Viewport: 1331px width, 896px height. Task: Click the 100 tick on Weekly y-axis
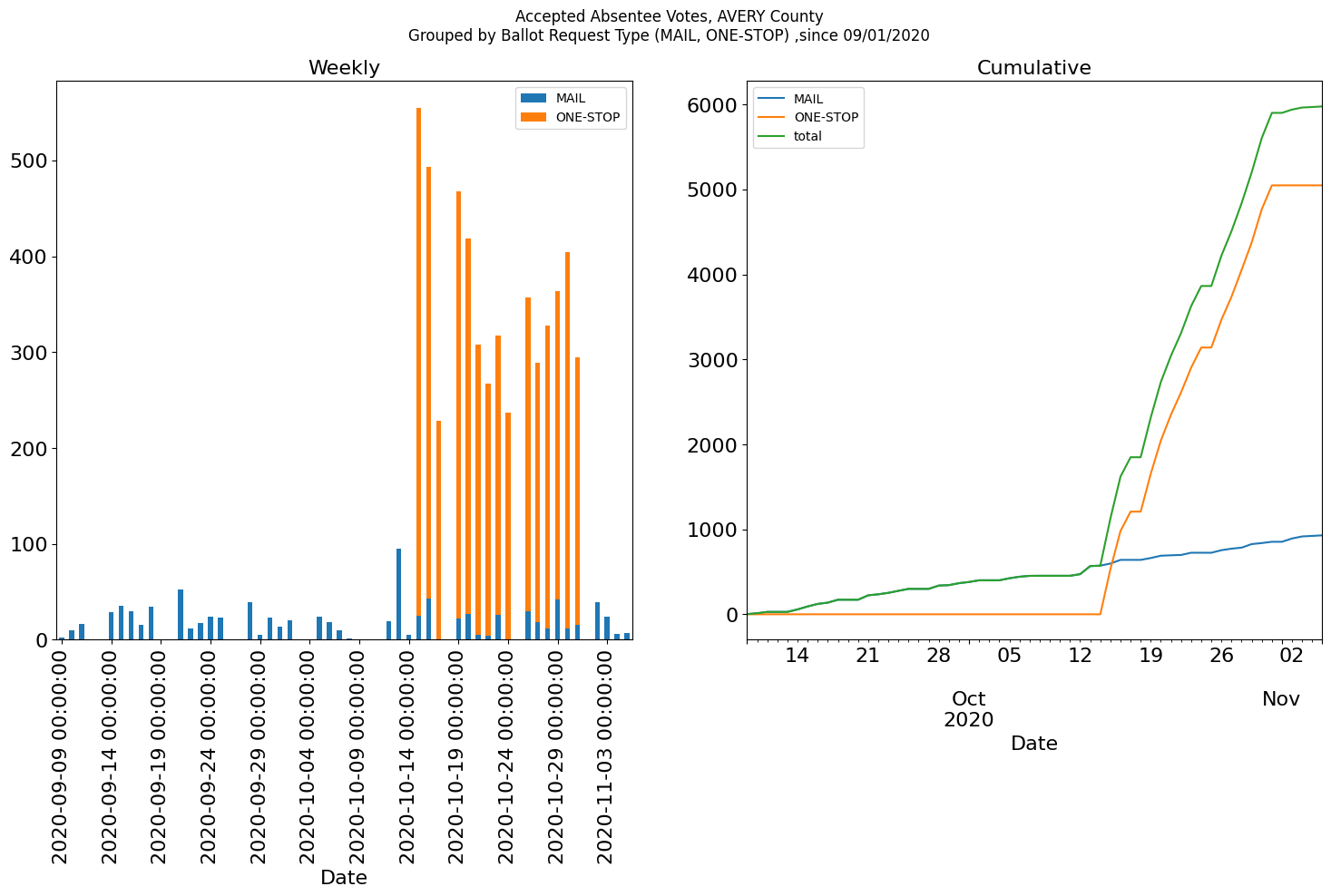point(27,545)
